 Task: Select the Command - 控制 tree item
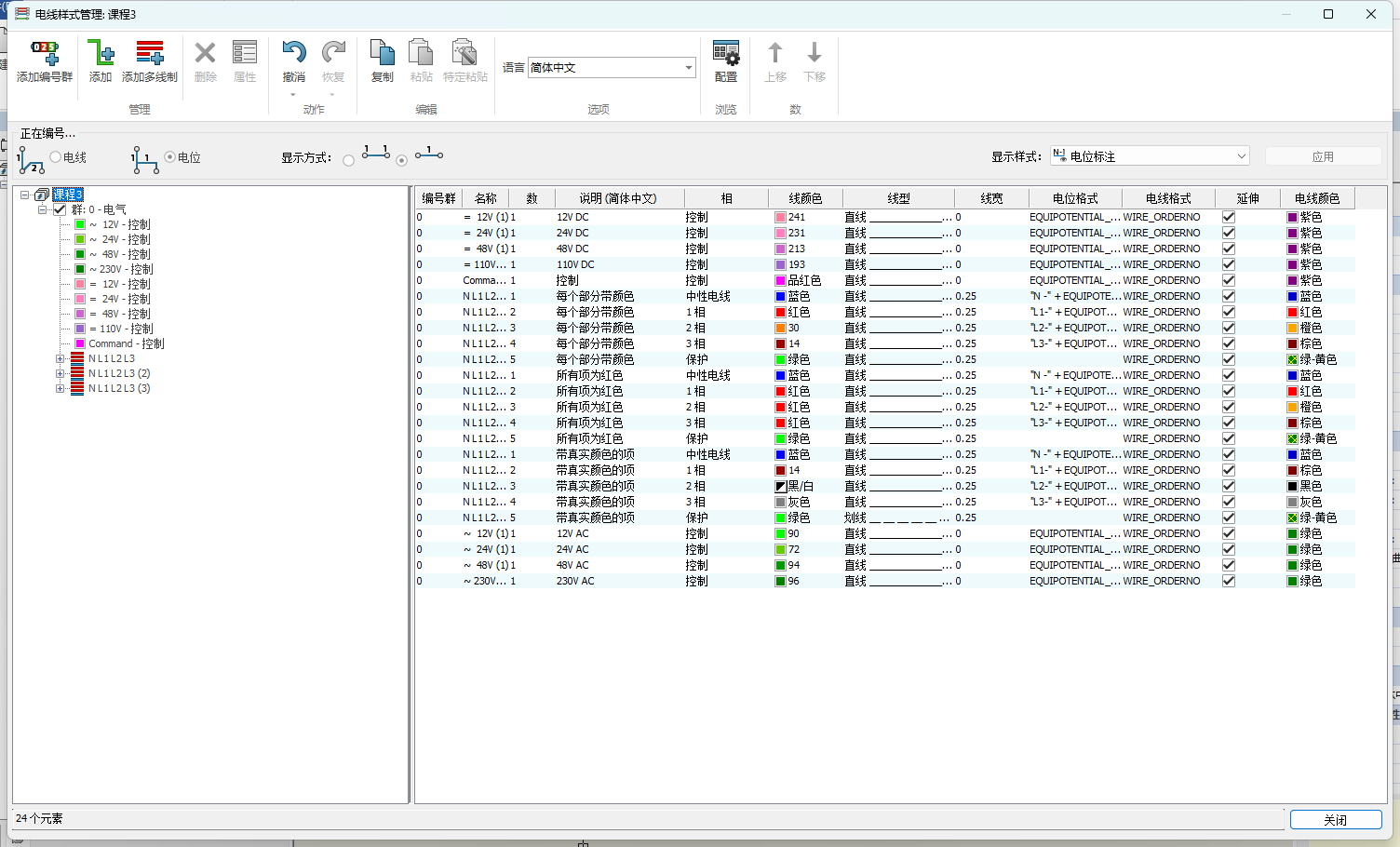tap(126, 343)
